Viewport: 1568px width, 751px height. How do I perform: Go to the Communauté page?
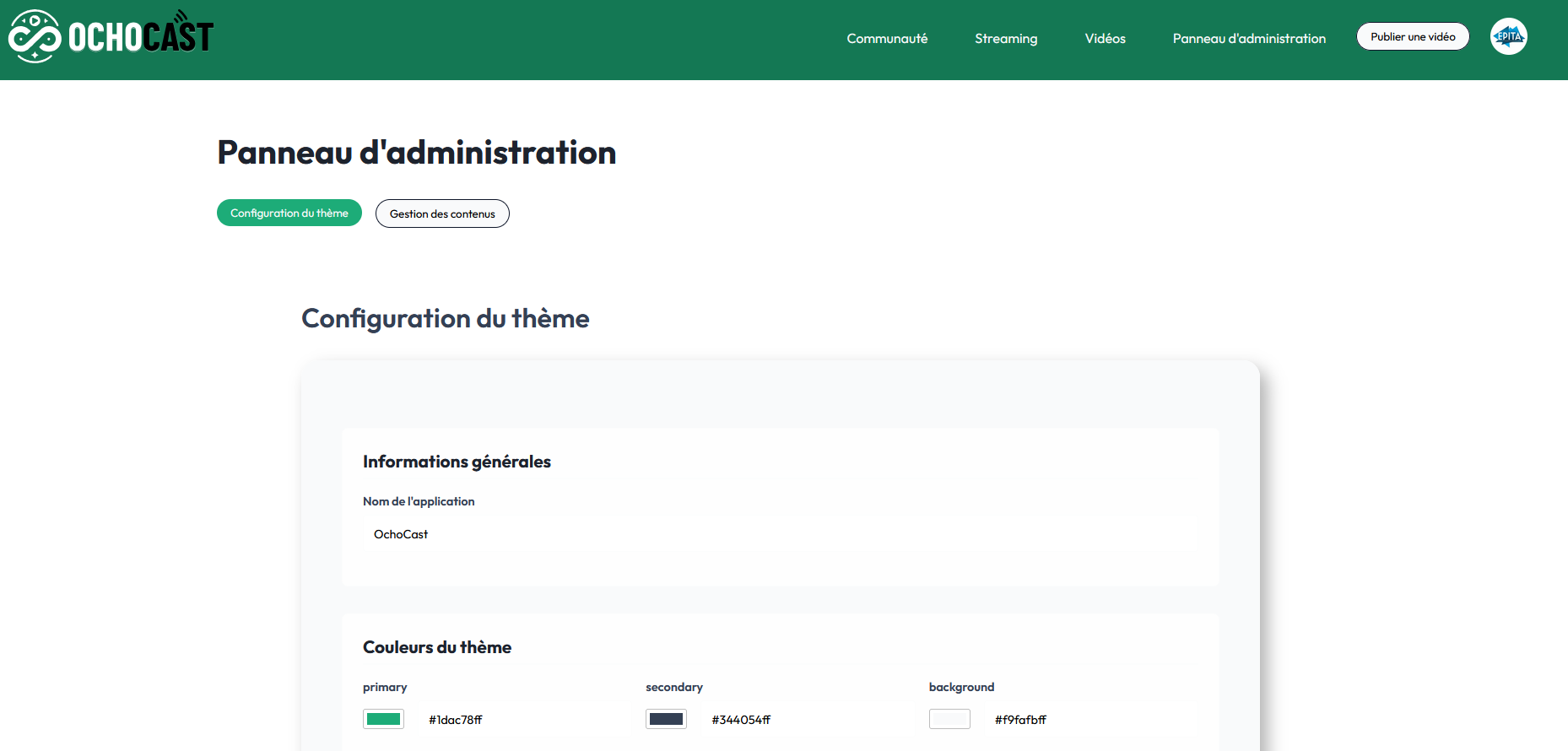886,39
